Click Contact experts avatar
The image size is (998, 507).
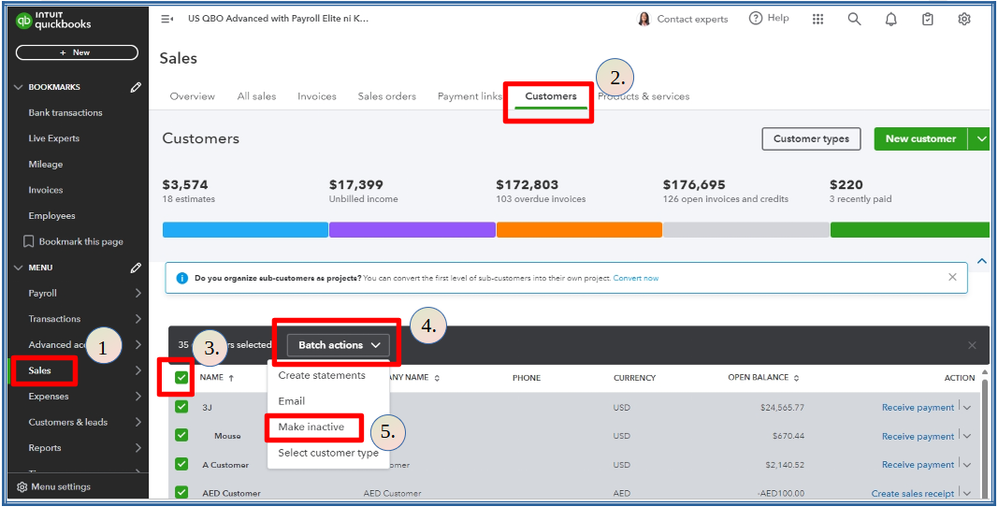(644, 19)
